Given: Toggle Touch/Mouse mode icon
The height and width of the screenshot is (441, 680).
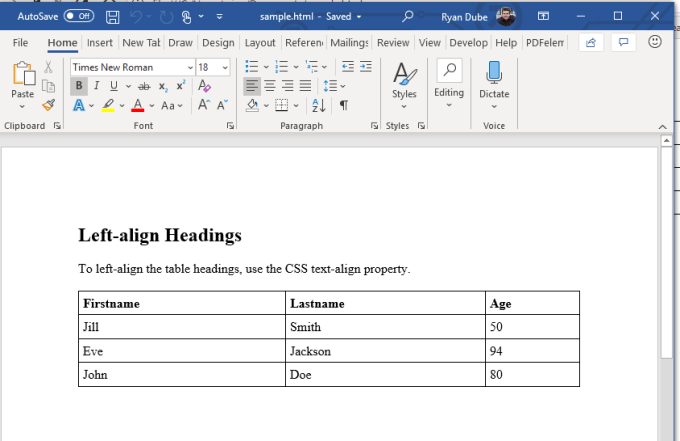Looking at the screenshot, I should [186, 17].
